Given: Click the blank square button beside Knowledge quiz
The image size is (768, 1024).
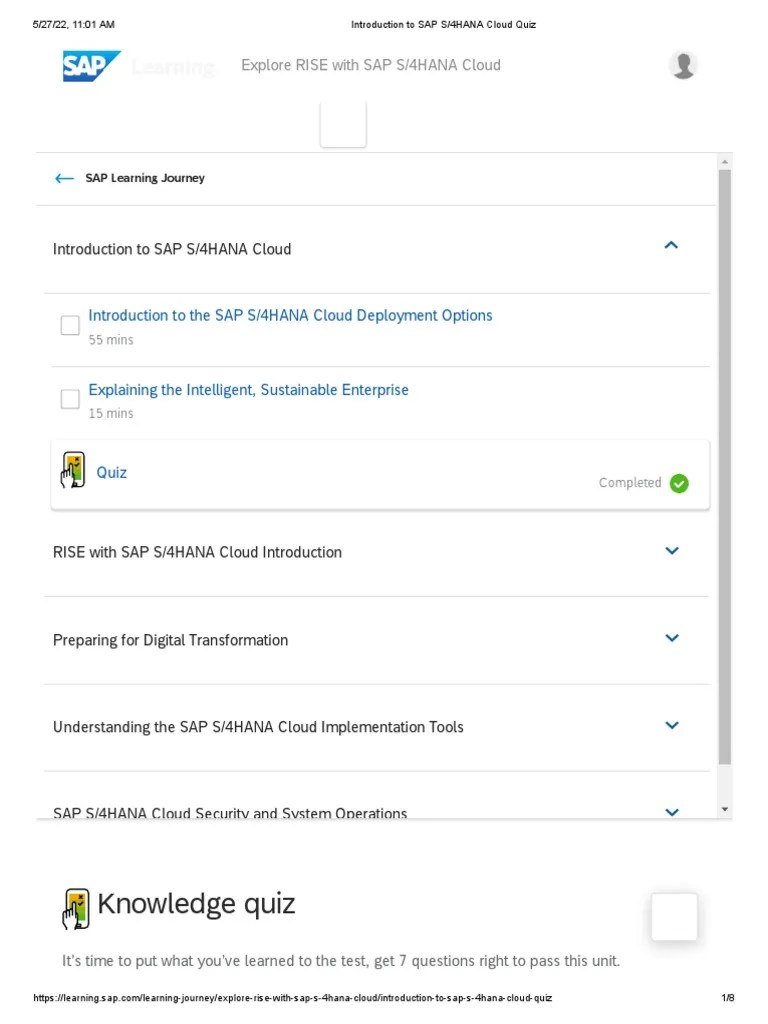Looking at the screenshot, I should (x=675, y=917).
